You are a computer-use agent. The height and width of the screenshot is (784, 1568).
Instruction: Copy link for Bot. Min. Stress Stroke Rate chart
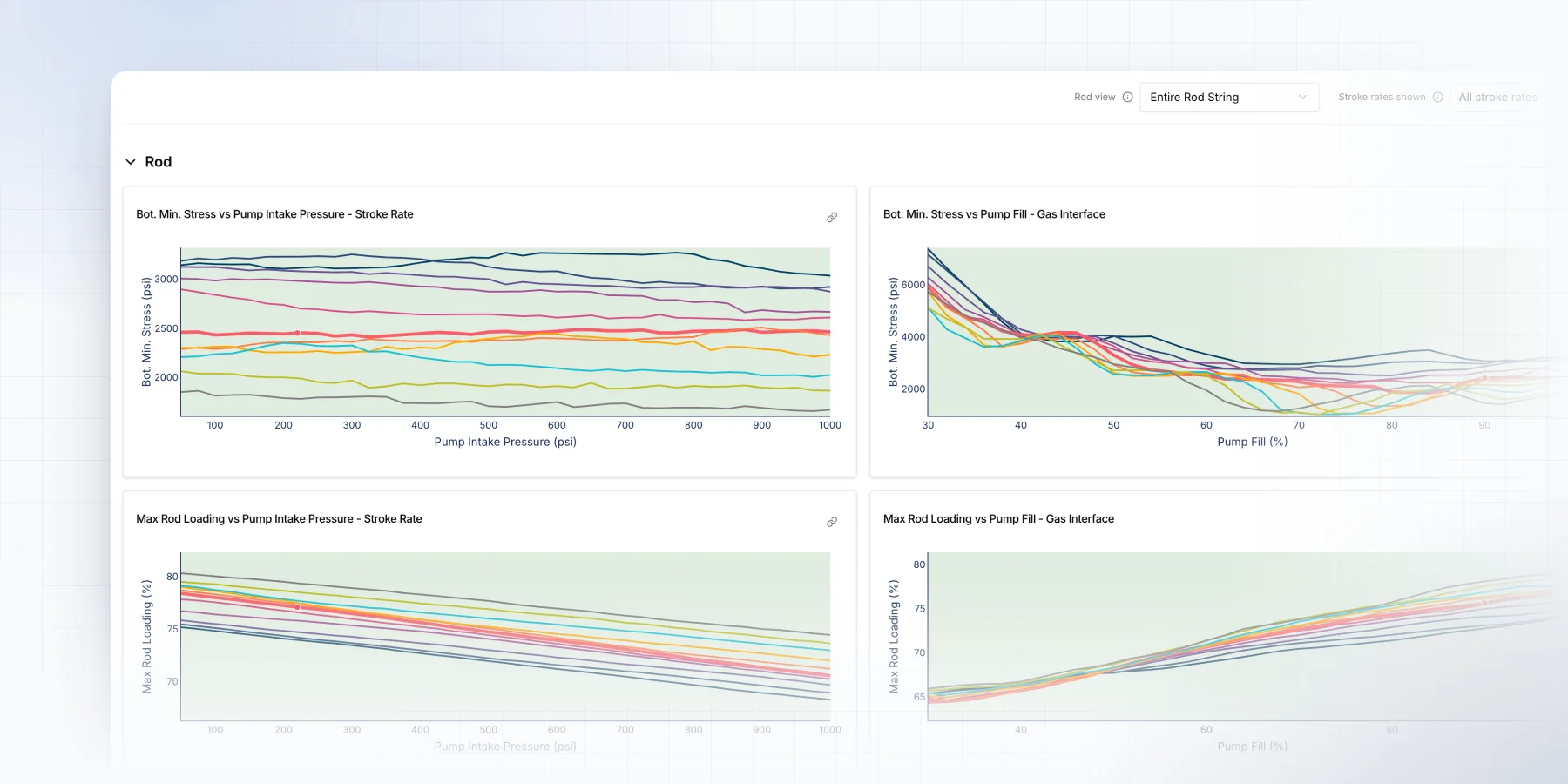click(x=832, y=217)
